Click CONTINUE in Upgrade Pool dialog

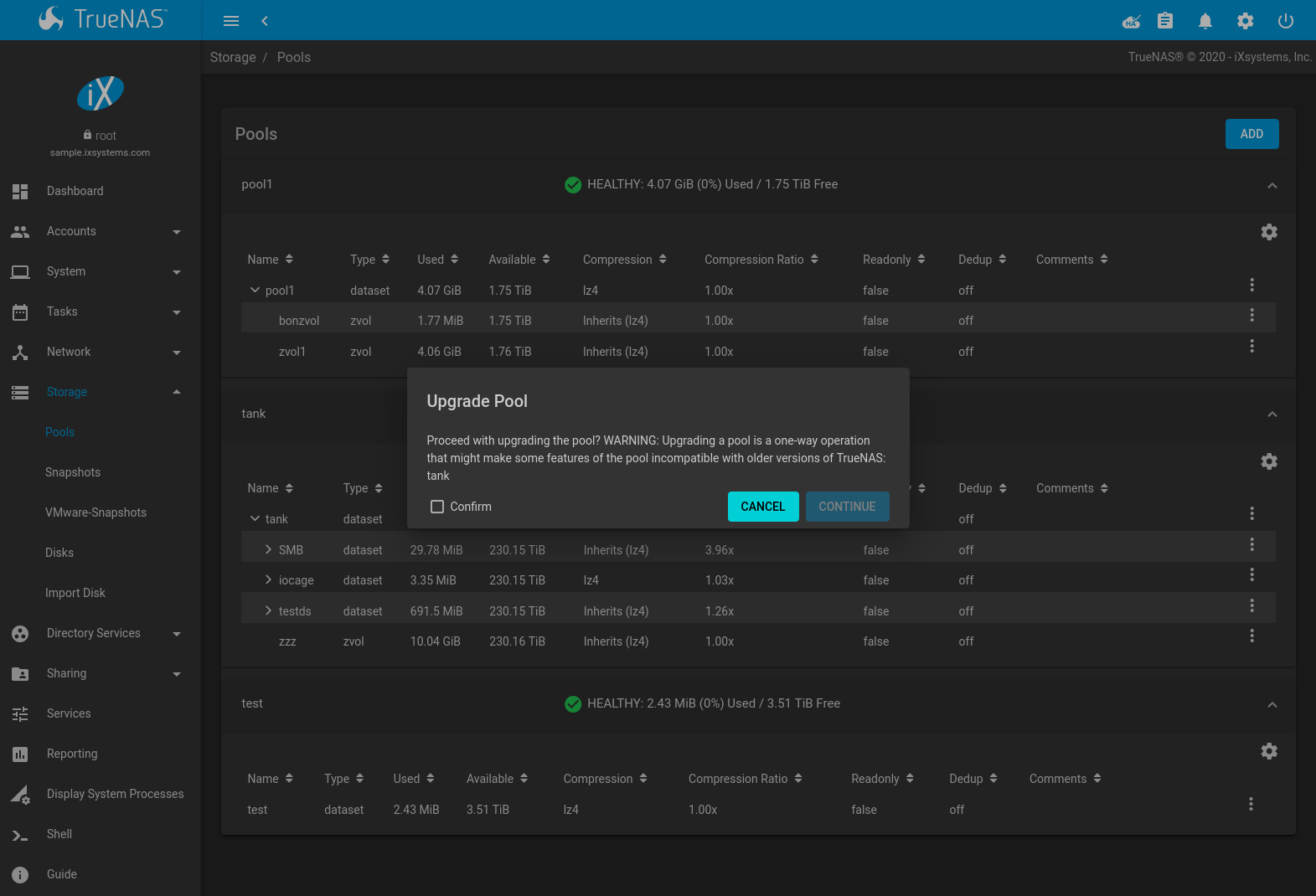point(847,507)
